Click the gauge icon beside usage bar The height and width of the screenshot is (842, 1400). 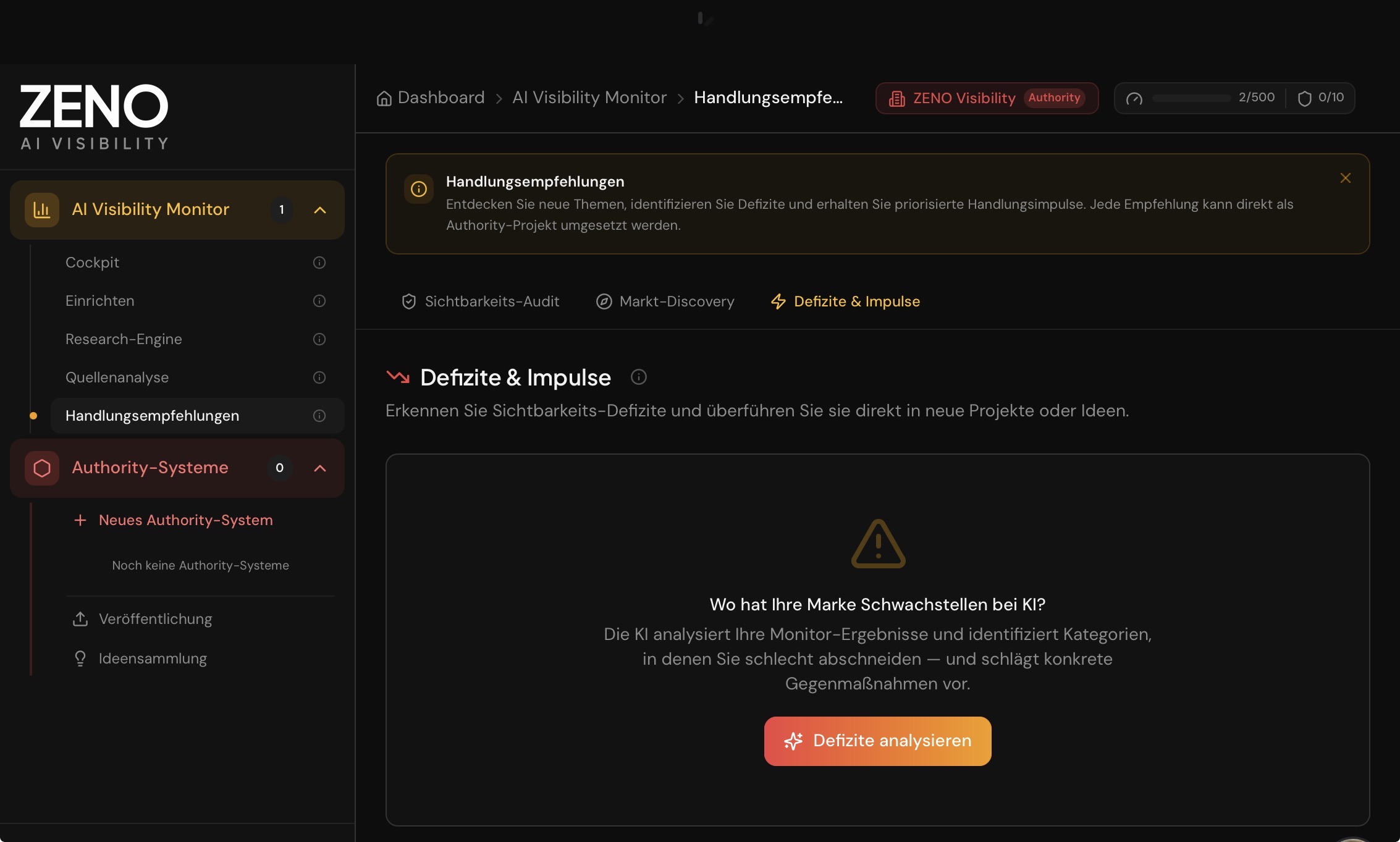click(x=1134, y=98)
